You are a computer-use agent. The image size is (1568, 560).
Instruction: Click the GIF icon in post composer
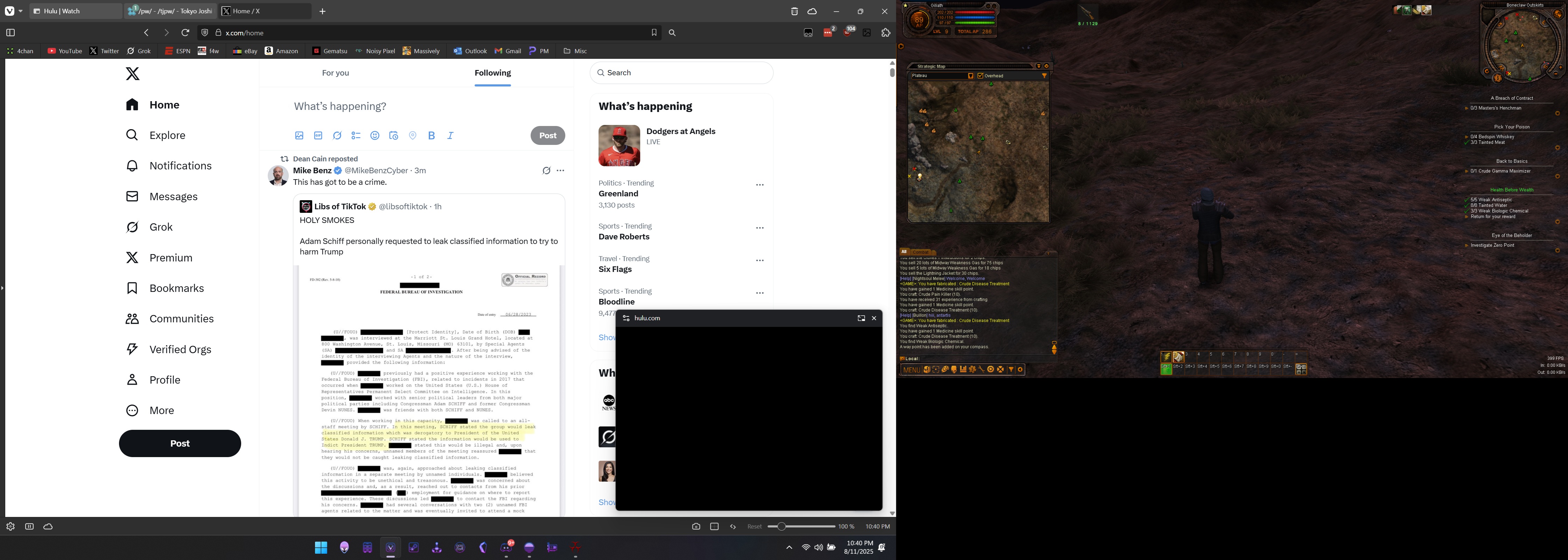tap(318, 136)
